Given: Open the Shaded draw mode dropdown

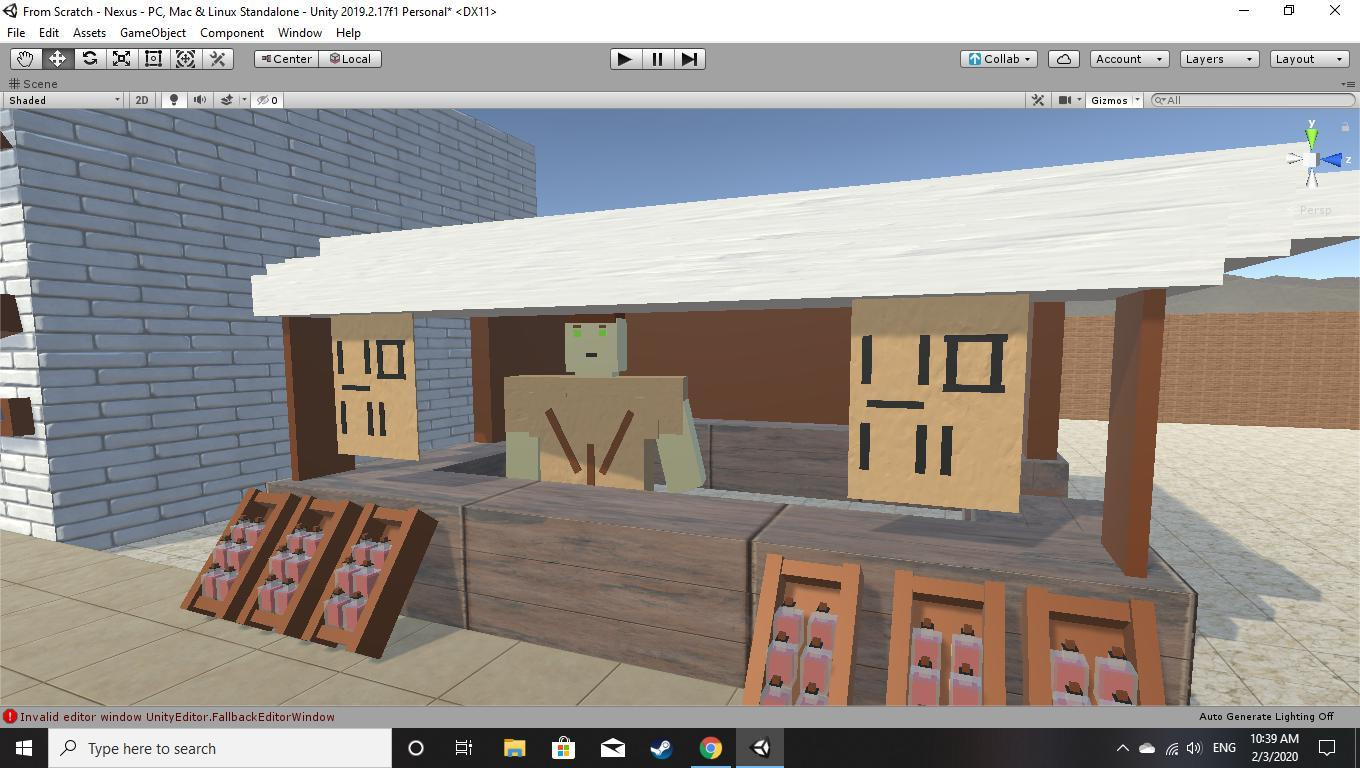Looking at the screenshot, I should coord(64,100).
